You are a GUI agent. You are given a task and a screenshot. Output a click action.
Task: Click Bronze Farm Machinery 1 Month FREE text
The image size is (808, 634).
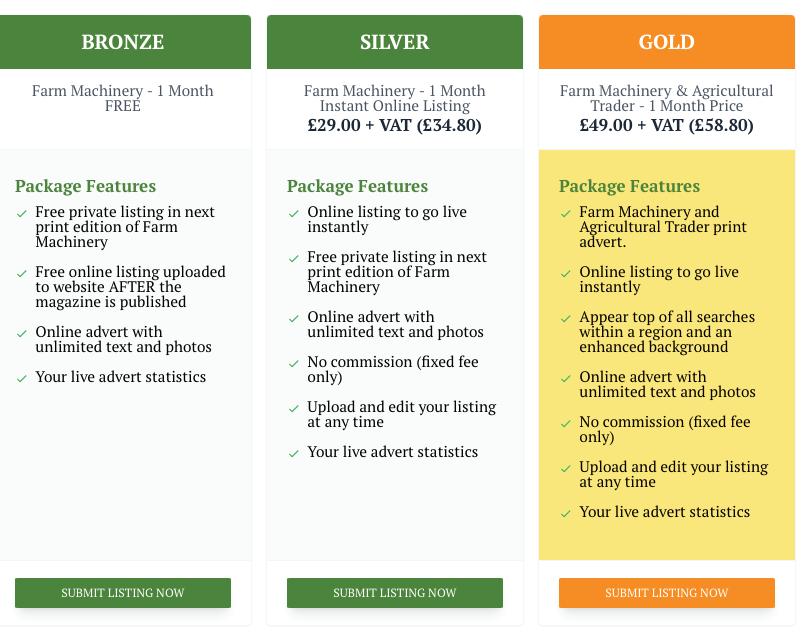[123, 98]
